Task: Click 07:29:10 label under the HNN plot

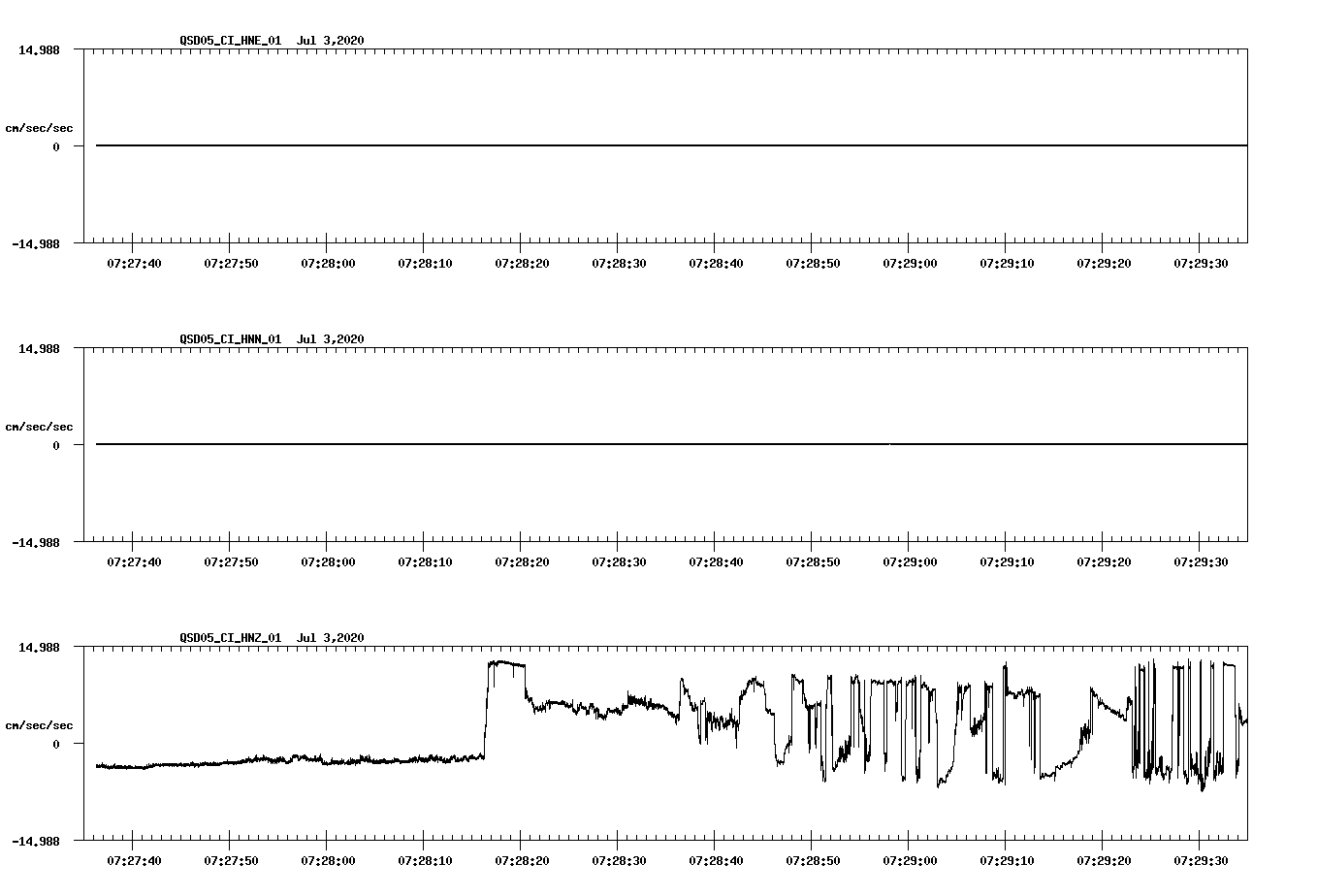Action: [1007, 561]
